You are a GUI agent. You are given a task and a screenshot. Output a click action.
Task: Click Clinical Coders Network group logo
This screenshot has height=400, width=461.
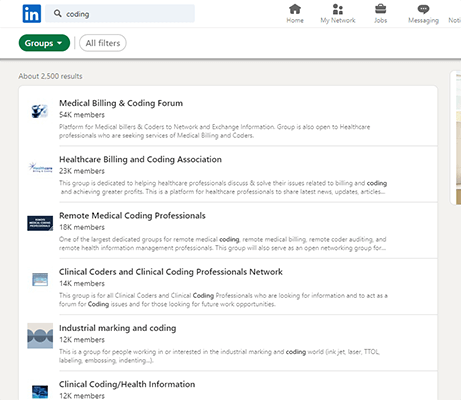tap(40, 279)
